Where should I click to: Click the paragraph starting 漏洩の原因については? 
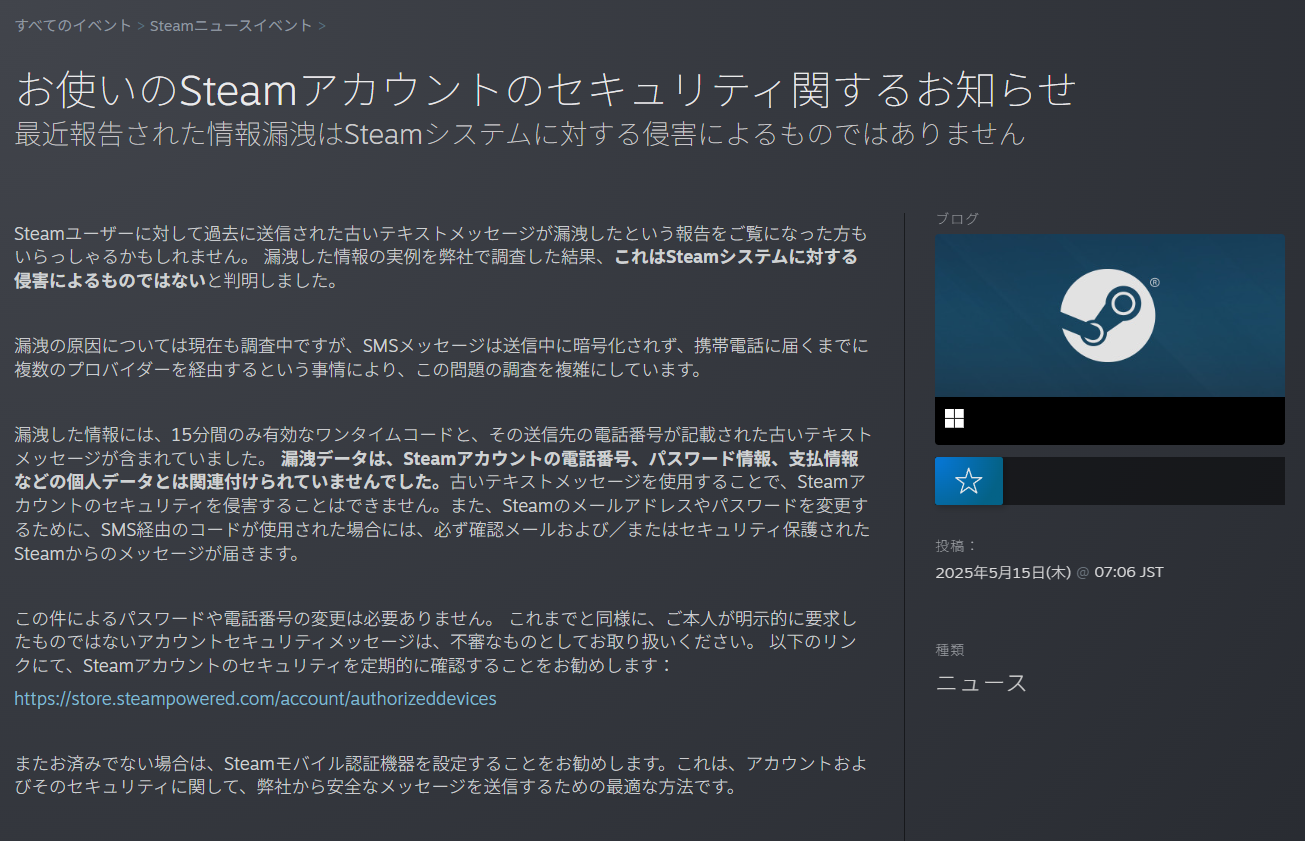pyautogui.click(x=441, y=358)
